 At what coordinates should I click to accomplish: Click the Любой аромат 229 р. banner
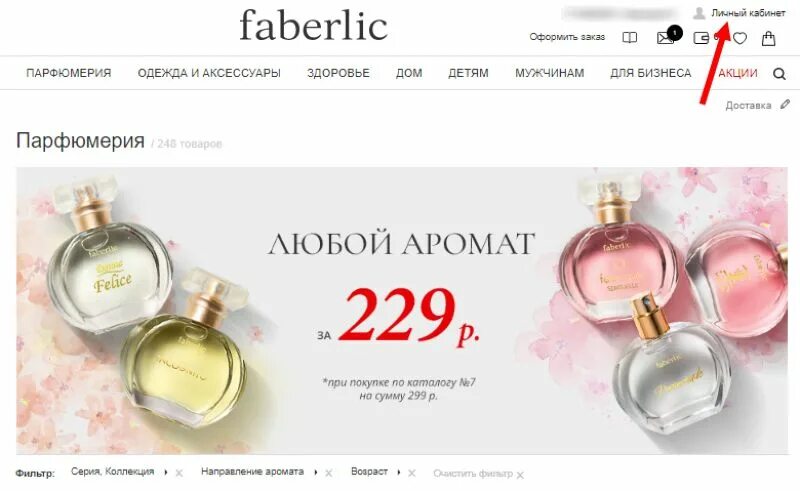[402, 310]
